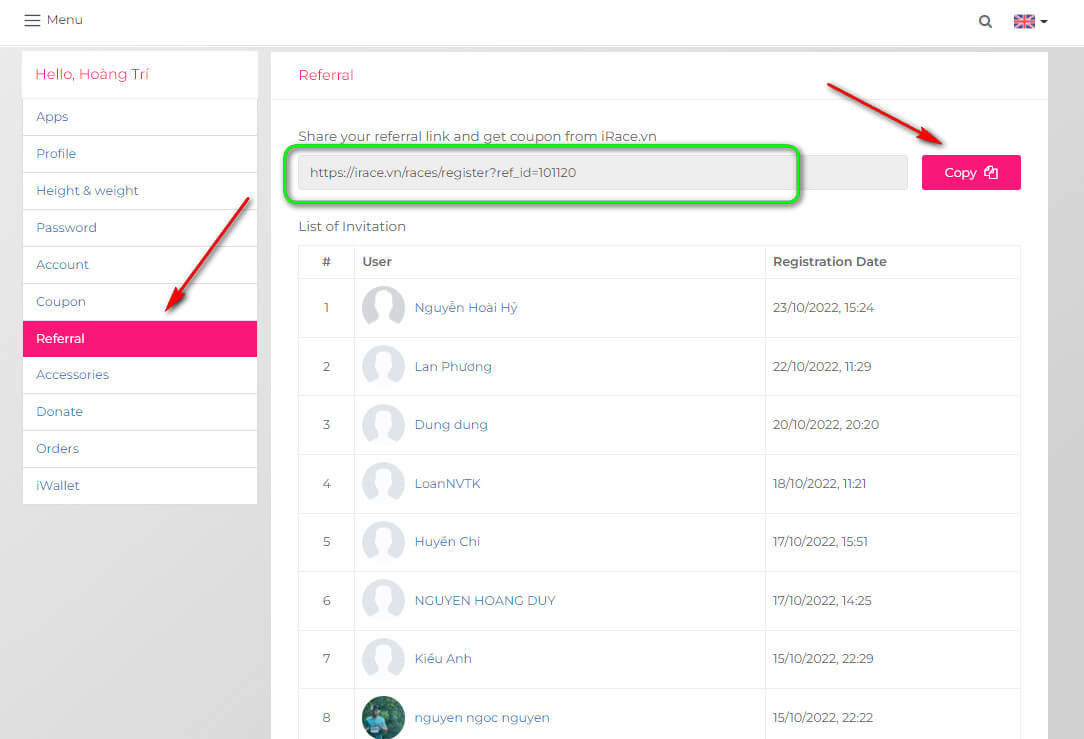Screen dimensions: 1084x739
Task: Open Account in sidebar
Action: point(140,265)
